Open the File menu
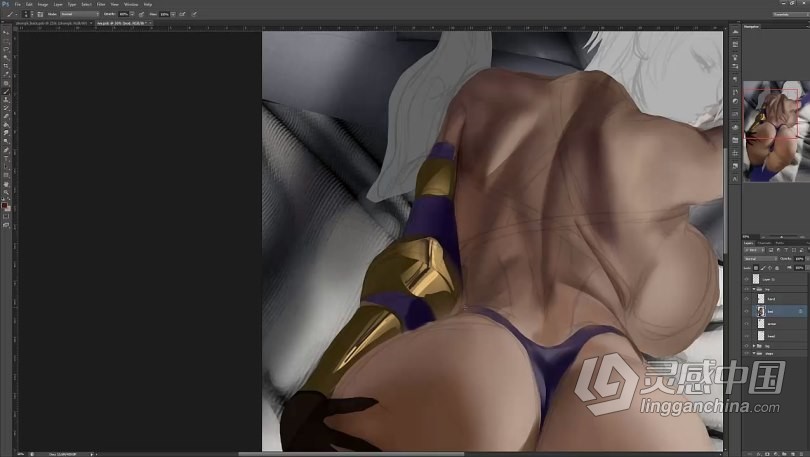Screen dimensions: 810x457 coord(18,4)
